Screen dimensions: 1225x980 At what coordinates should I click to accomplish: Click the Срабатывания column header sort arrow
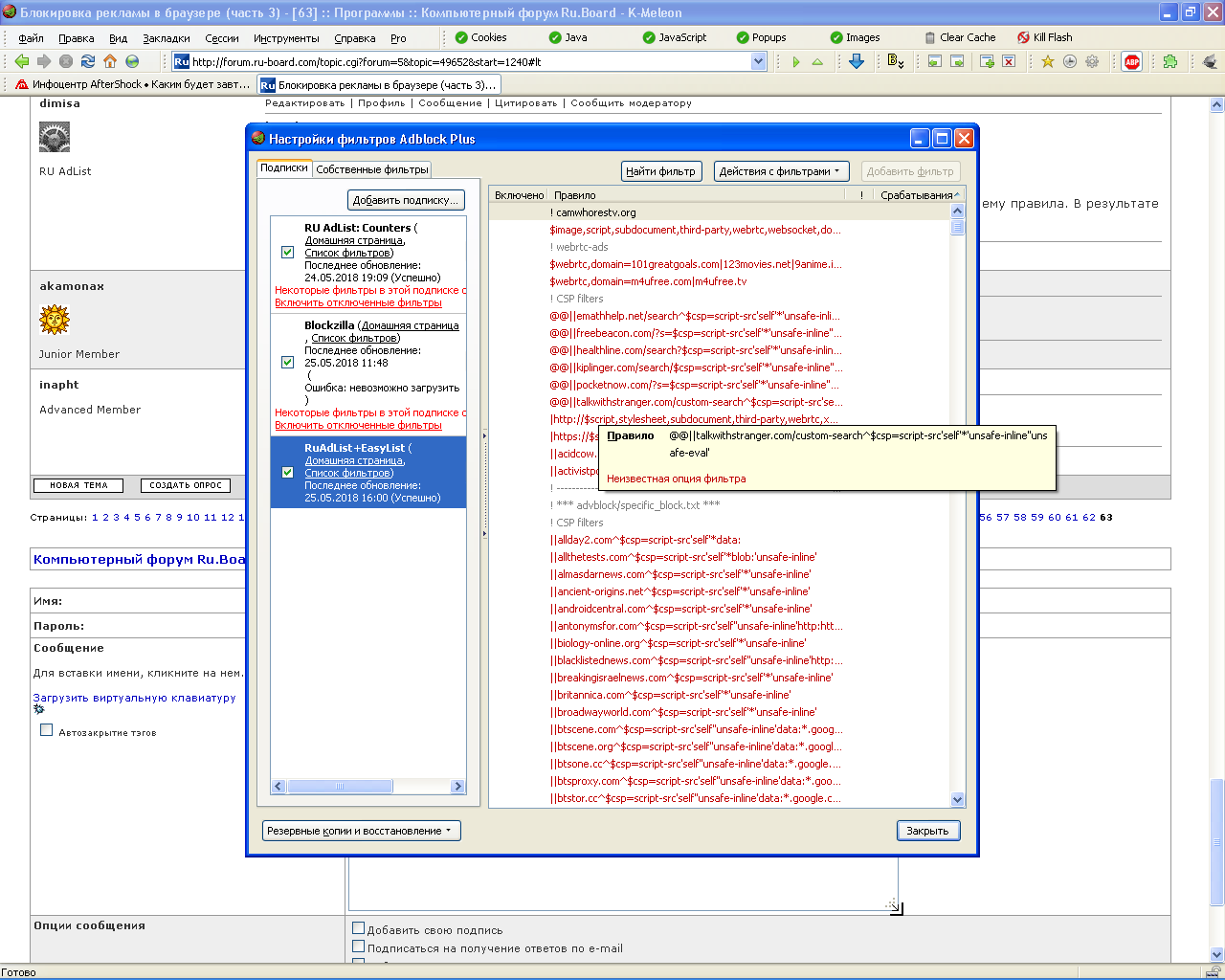pyautogui.click(x=957, y=194)
